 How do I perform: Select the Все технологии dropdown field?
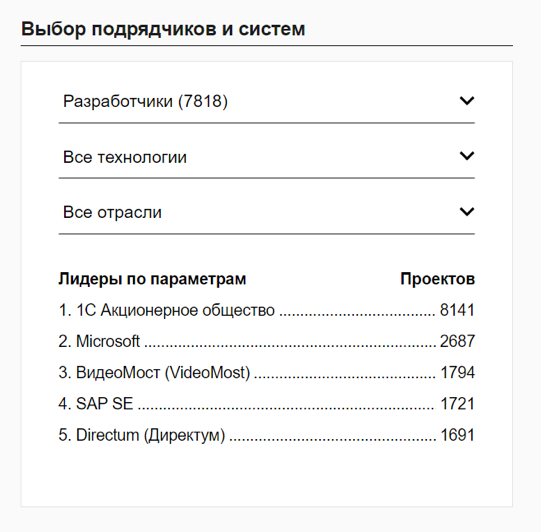pos(267,157)
